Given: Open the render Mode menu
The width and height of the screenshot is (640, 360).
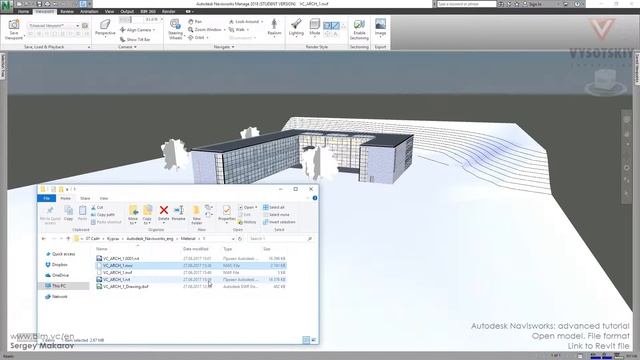Looking at the screenshot, I should click(315, 28).
